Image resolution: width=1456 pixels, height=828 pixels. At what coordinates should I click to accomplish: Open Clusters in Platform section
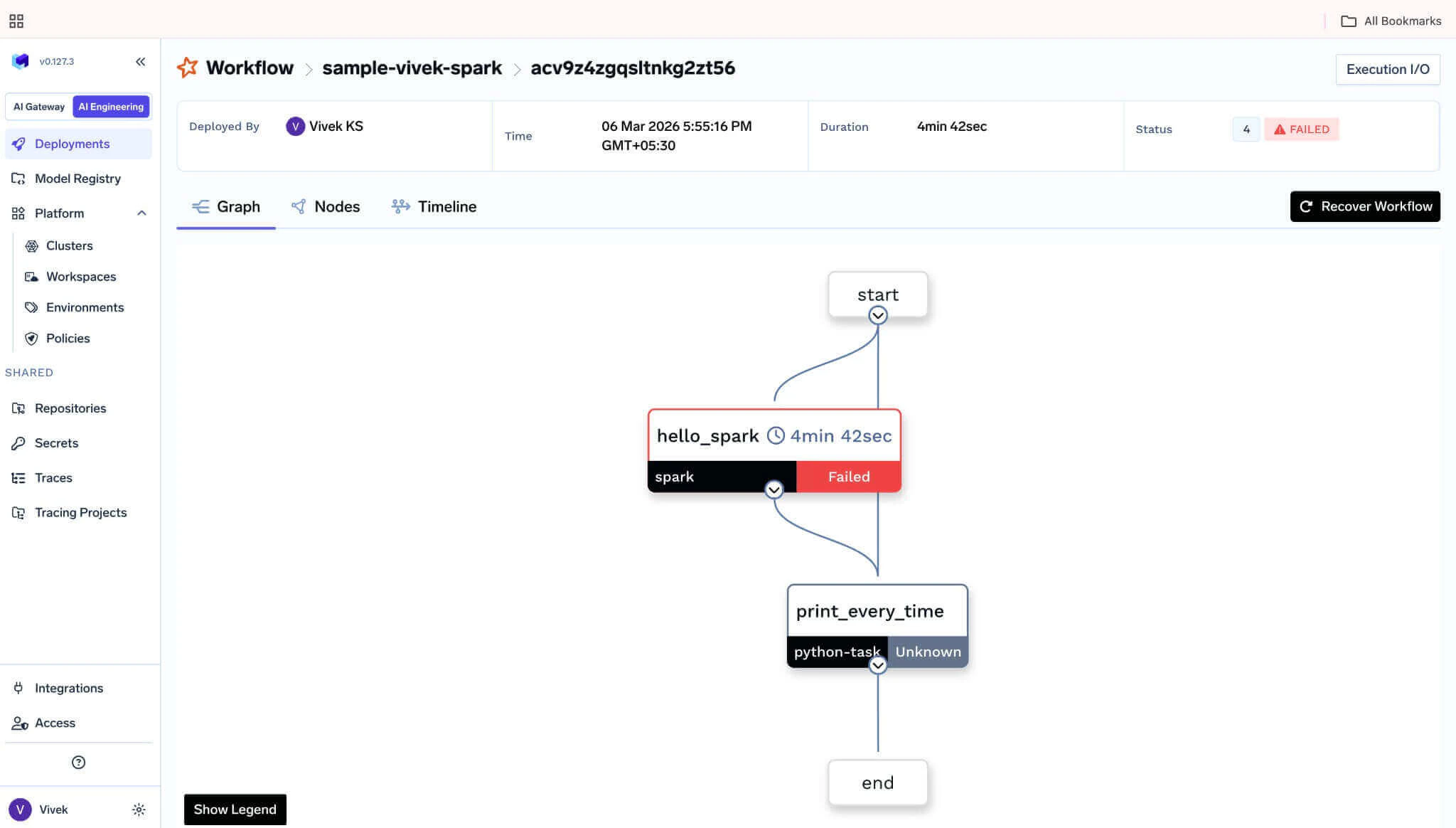click(x=69, y=245)
